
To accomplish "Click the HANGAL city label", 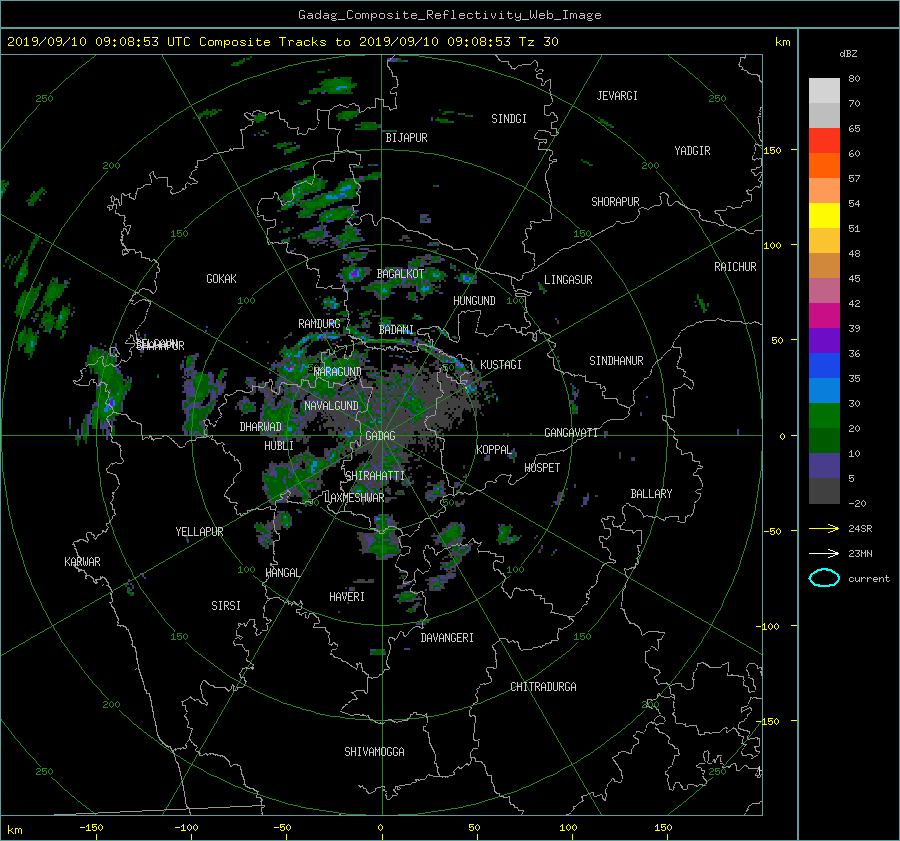I will [x=283, y=573].
